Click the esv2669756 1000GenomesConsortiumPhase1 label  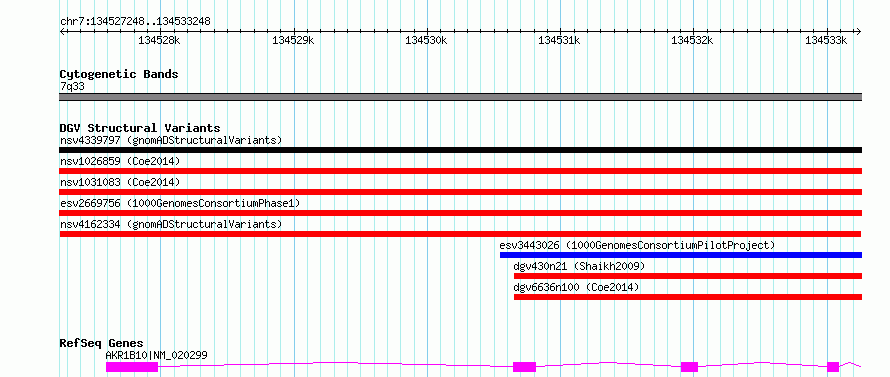(x=180, y=203)
